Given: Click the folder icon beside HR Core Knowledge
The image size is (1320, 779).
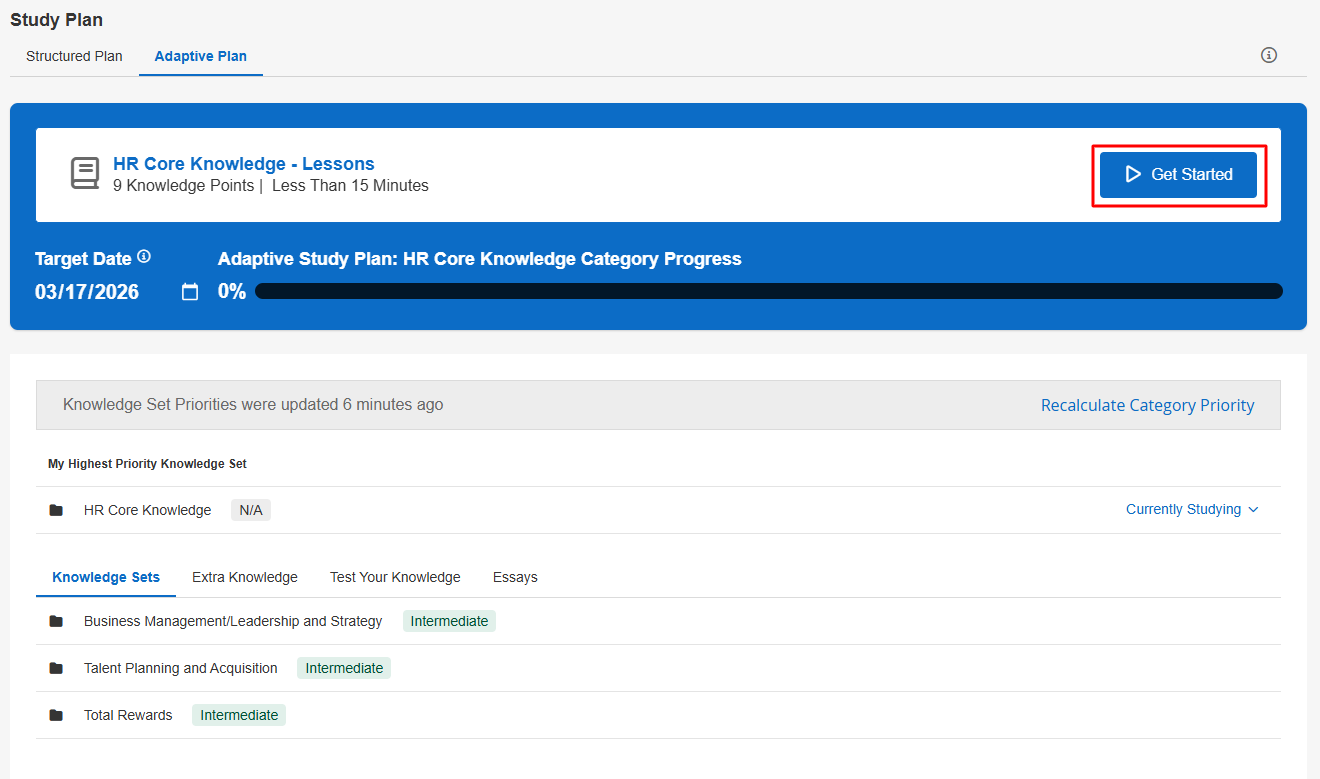Looking at the screenshot, I should click(x=56, y=511).
